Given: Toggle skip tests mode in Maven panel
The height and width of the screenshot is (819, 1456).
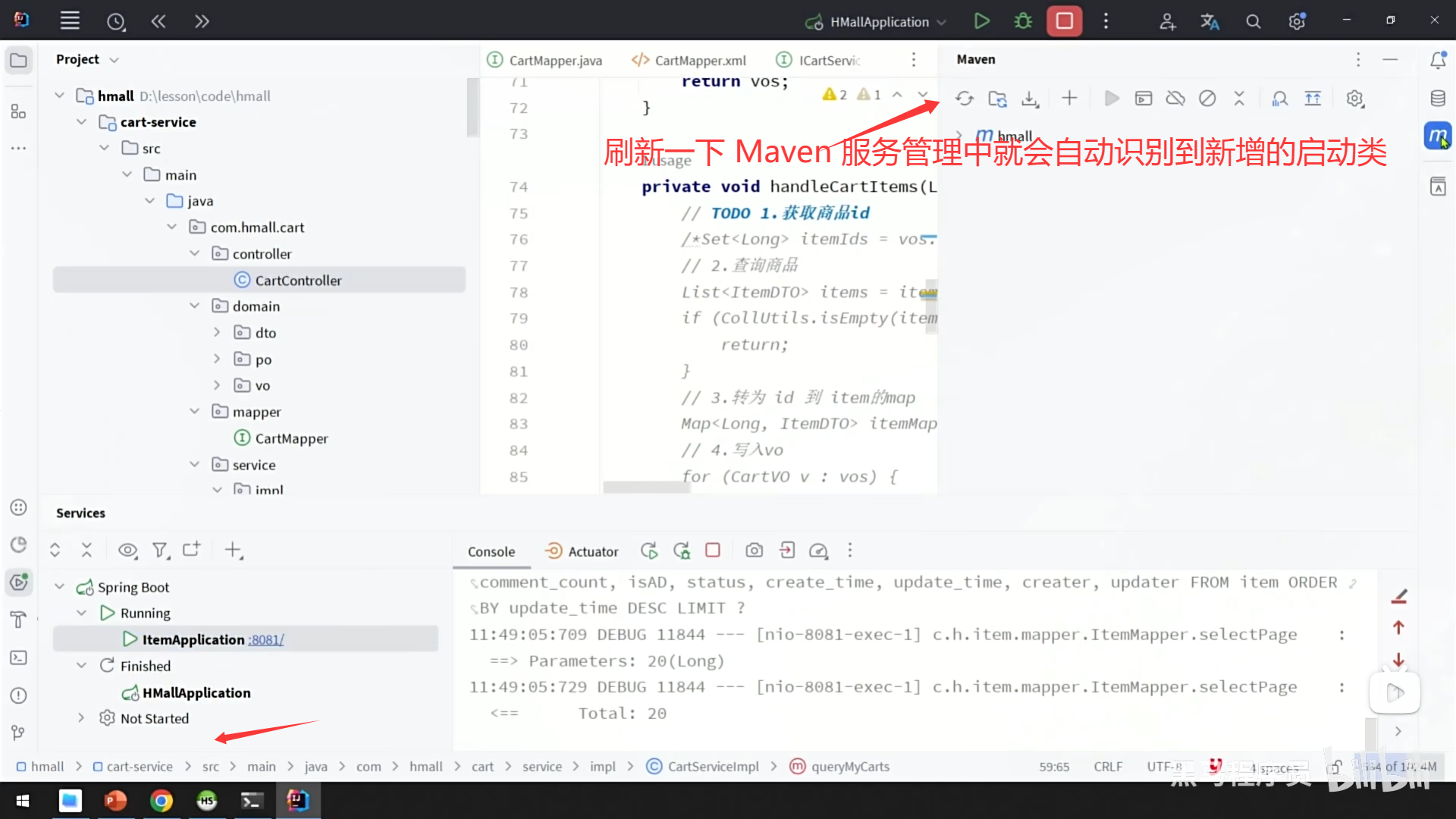Looking at the screenshot, I should [1207, 98].
